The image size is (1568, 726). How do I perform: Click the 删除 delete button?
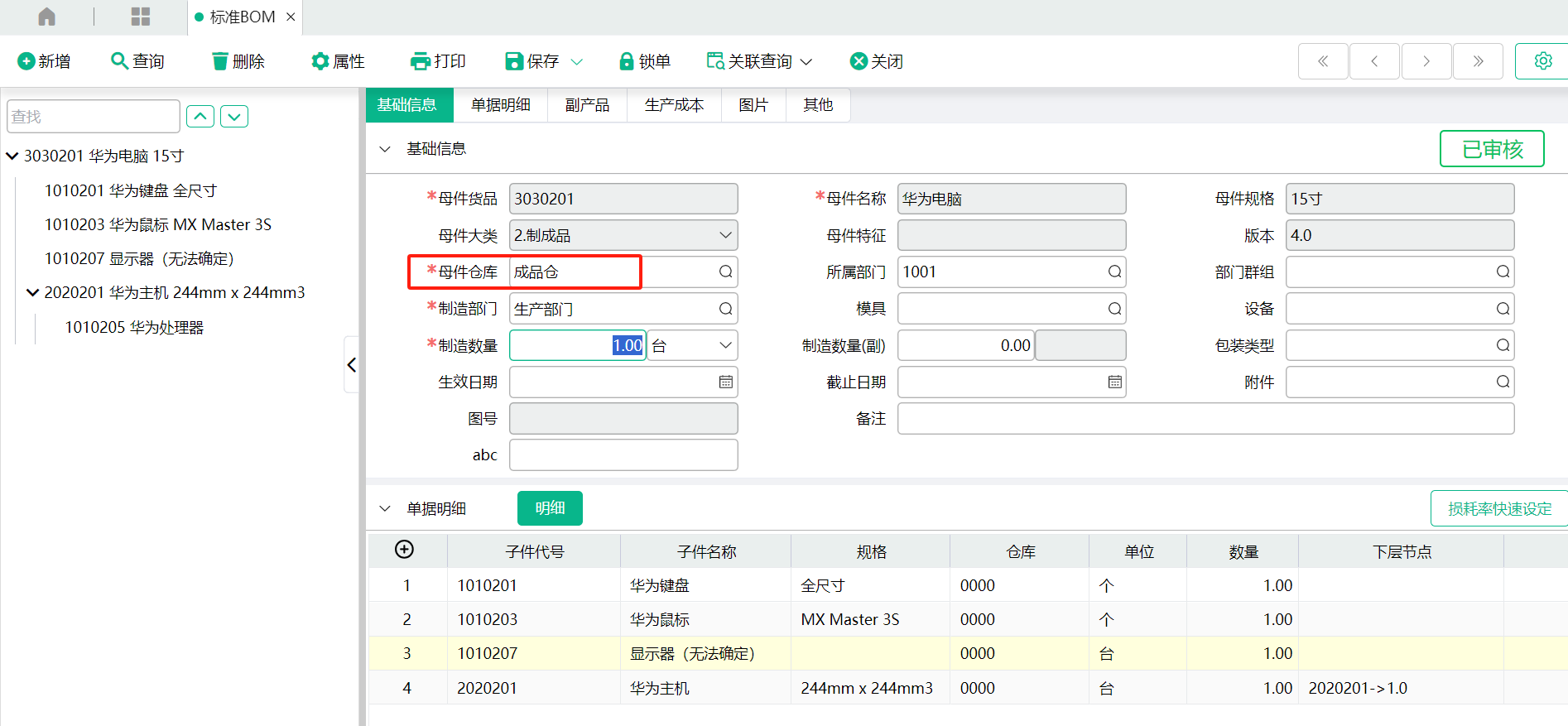point(238,61)
